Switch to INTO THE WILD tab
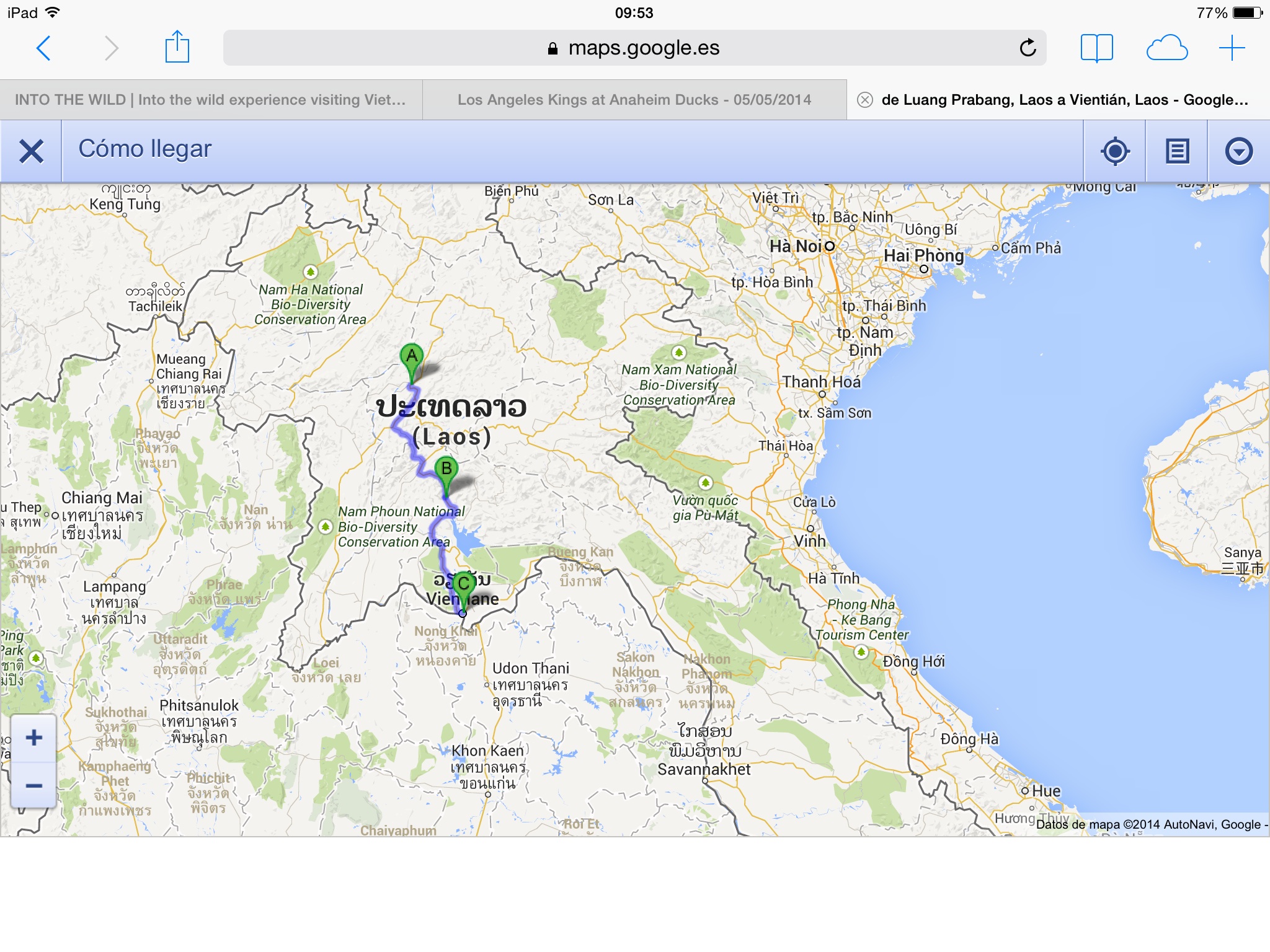 (211, 100)
